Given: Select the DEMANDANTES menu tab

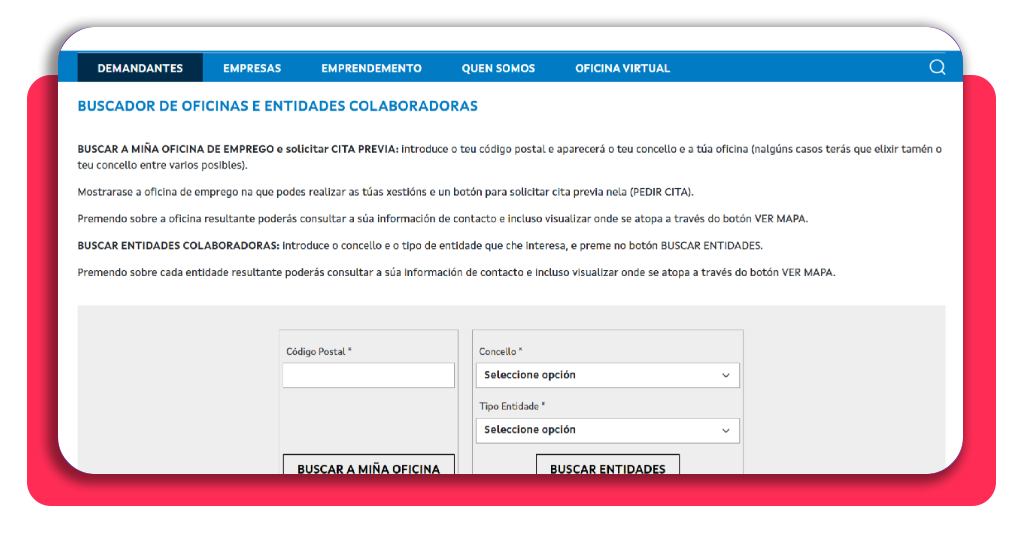Looking at the screenshot, I should pyautogui.click(x=140, y=68).
